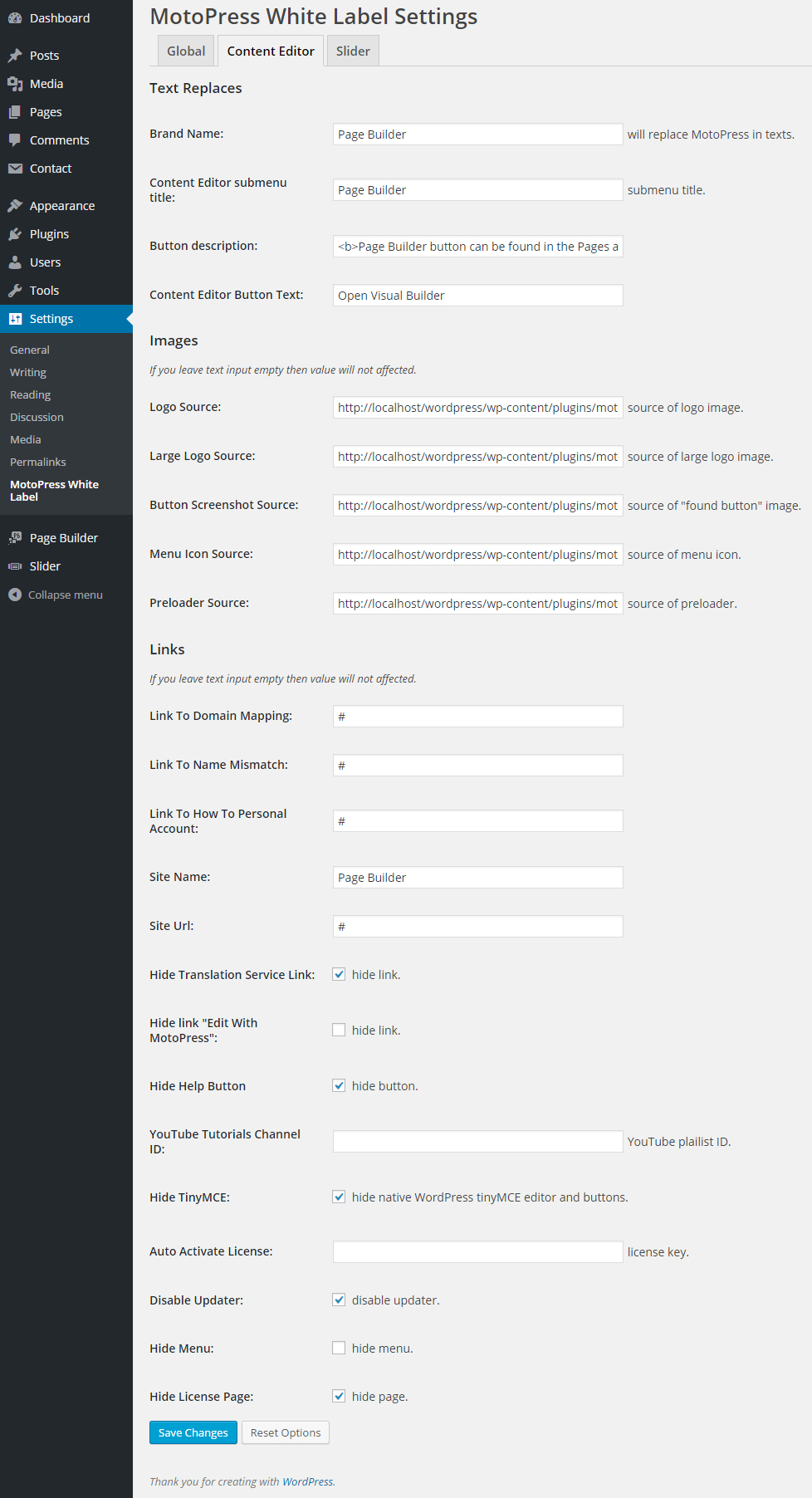Click the Settings sliders icon
This screenshot has height=1498, width=812.
pos(15,319)
